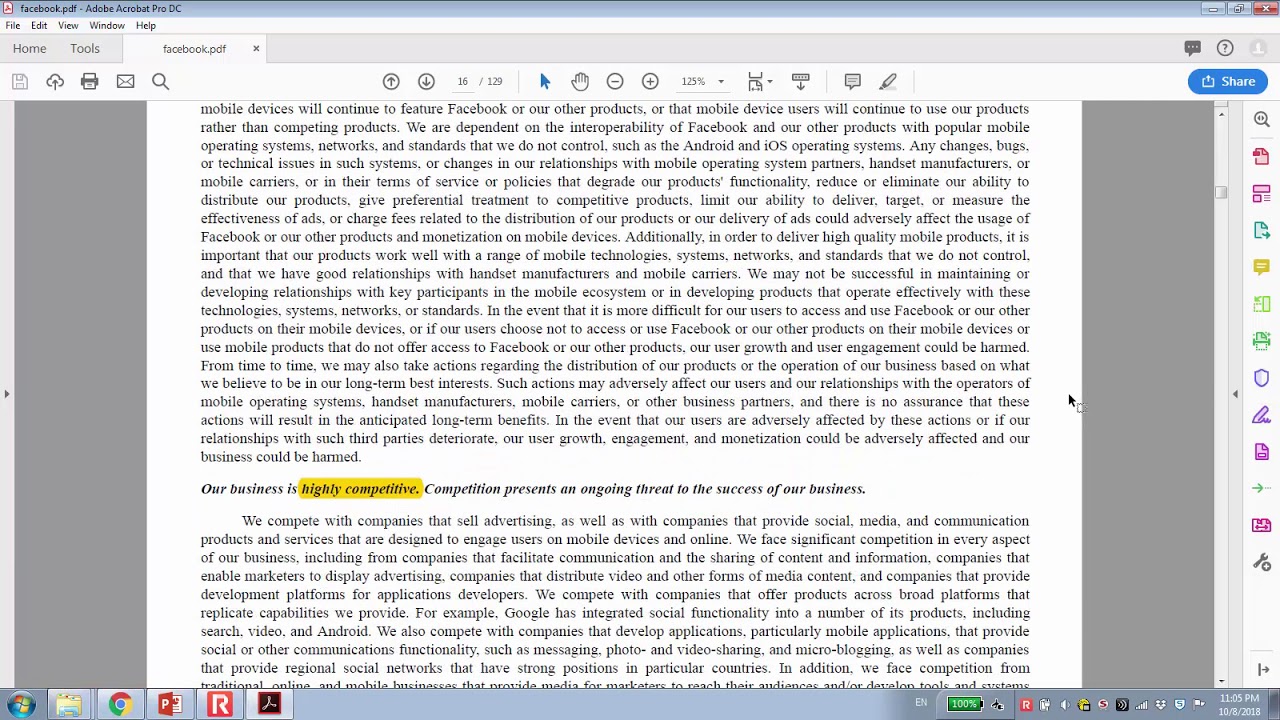Expand the left navigation pane
This screenshot has width=1280, height=720.
6,394
